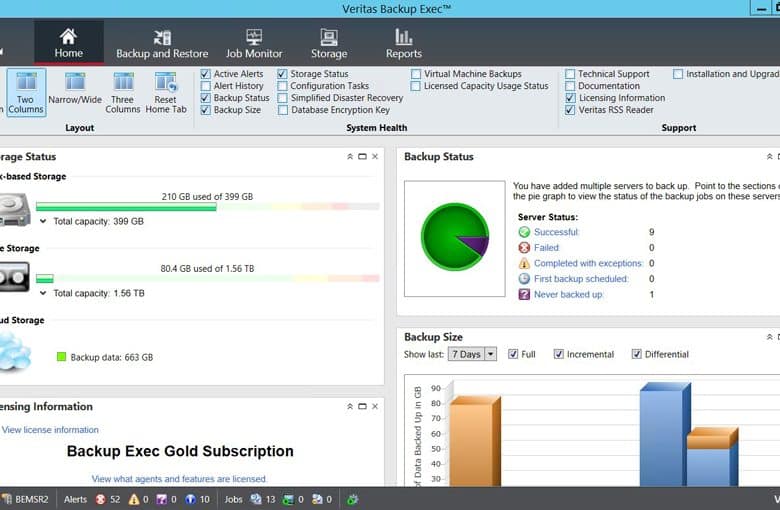Go to the Storage tab
Screen dimensions: 780x510
pyautogui.click(x=329, y=43)
